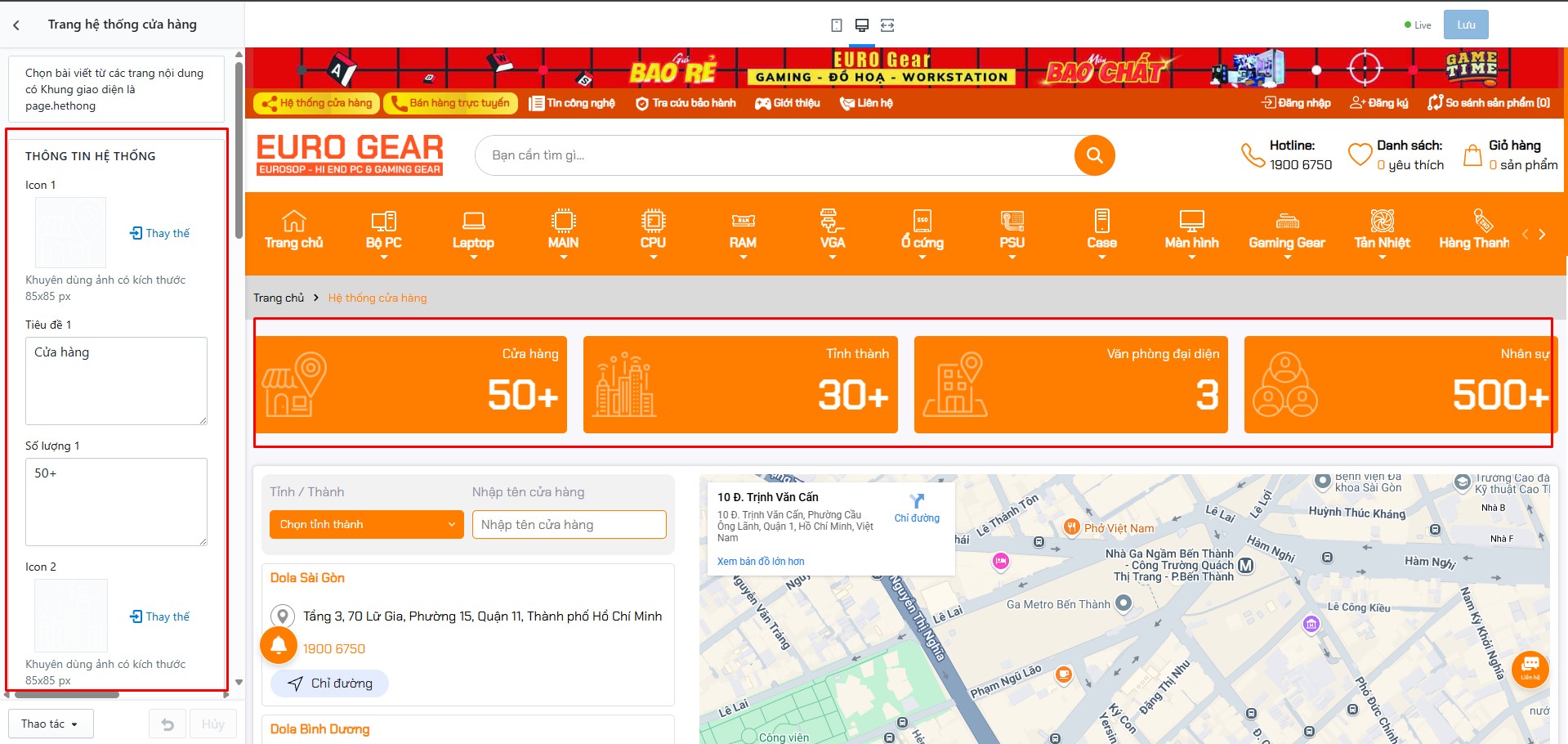Click the Trang chủ home icon
This screenshot has height=744, width=1568.
click(294, 221)
